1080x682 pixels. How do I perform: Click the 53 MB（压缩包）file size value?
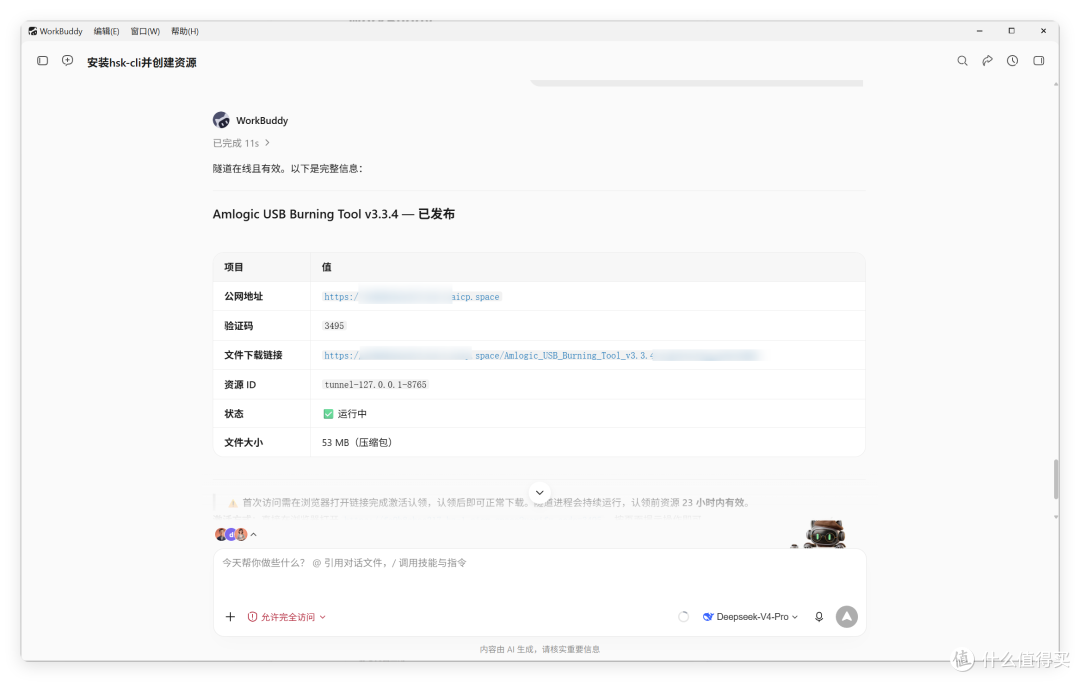[x=357, y=442]
